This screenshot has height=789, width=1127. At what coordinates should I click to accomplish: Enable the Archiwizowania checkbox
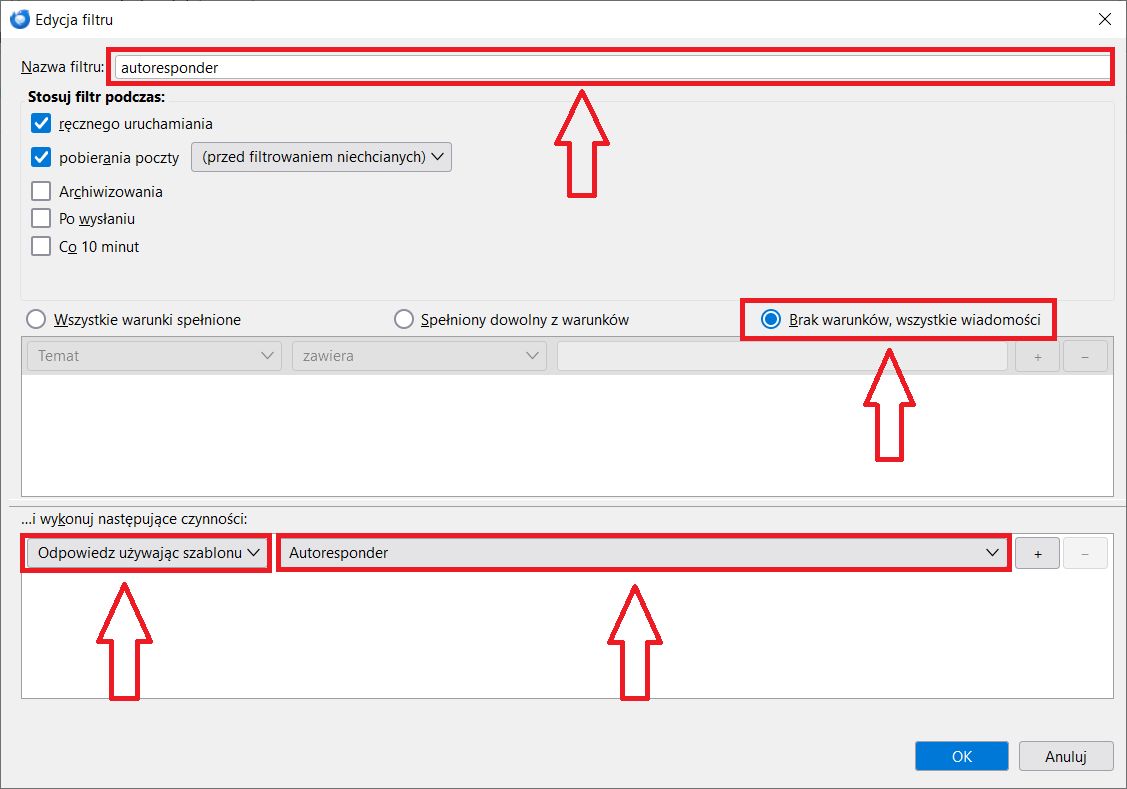[x=41, y=191]
